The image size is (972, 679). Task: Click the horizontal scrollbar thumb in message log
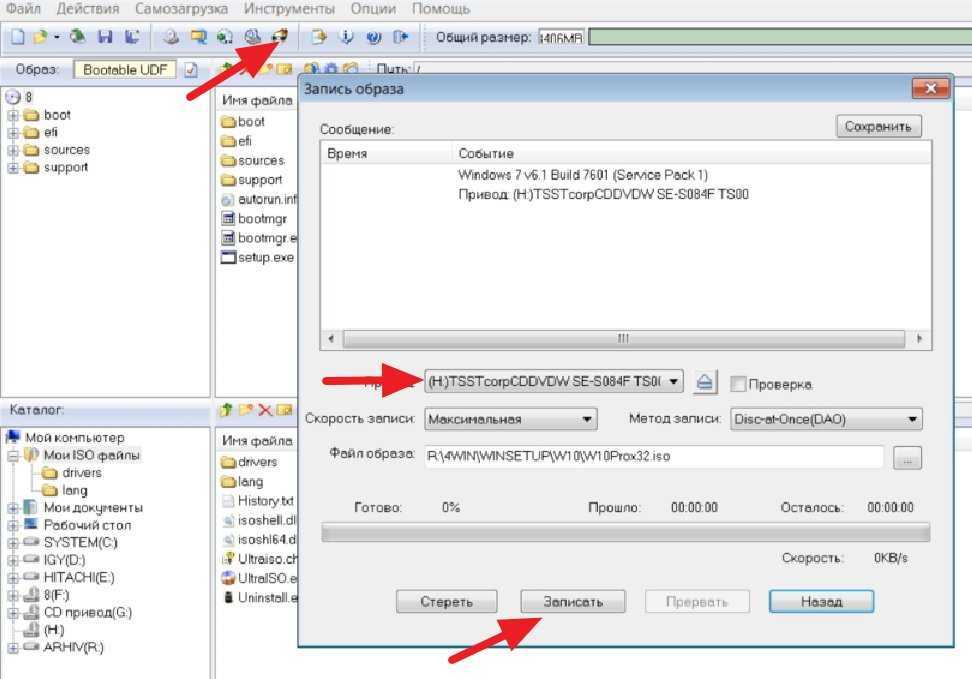click(x=623, y=339)
